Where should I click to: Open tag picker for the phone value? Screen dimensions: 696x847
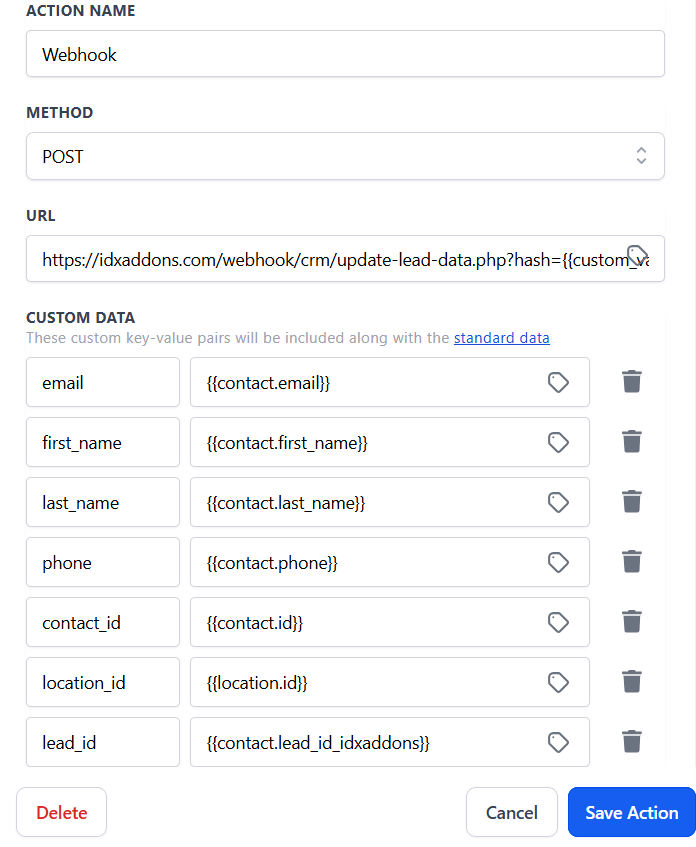(x=558, y=562)
